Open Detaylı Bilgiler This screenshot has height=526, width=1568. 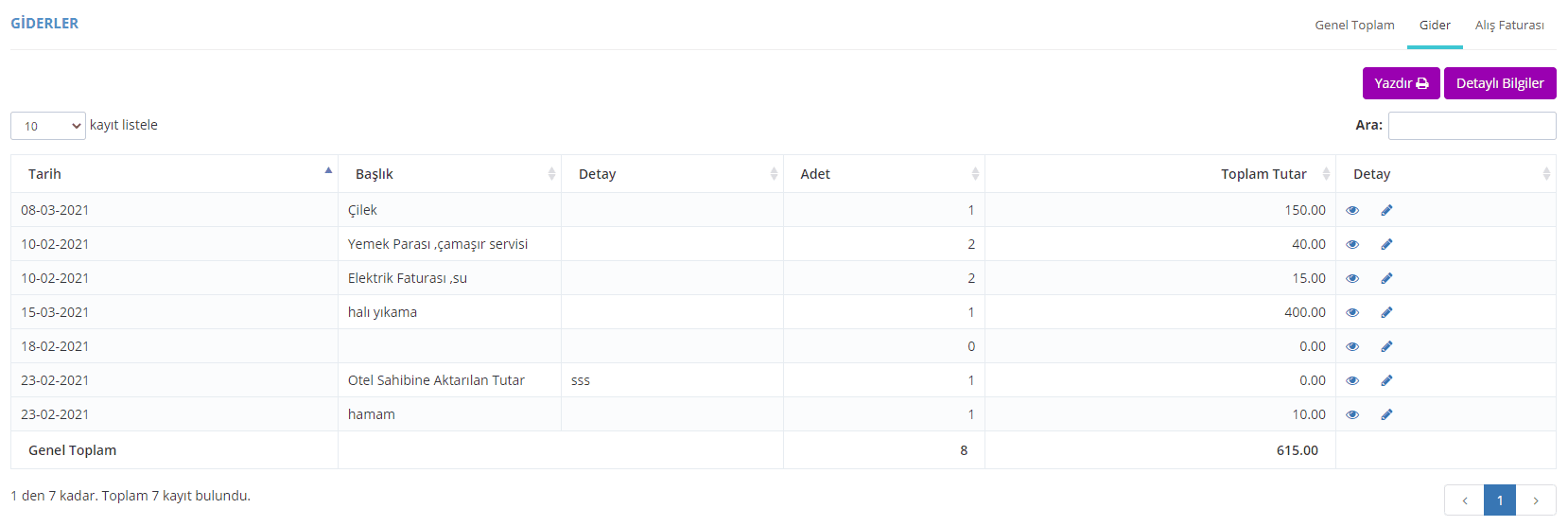pyautogui.click(x=1500, y=83)
